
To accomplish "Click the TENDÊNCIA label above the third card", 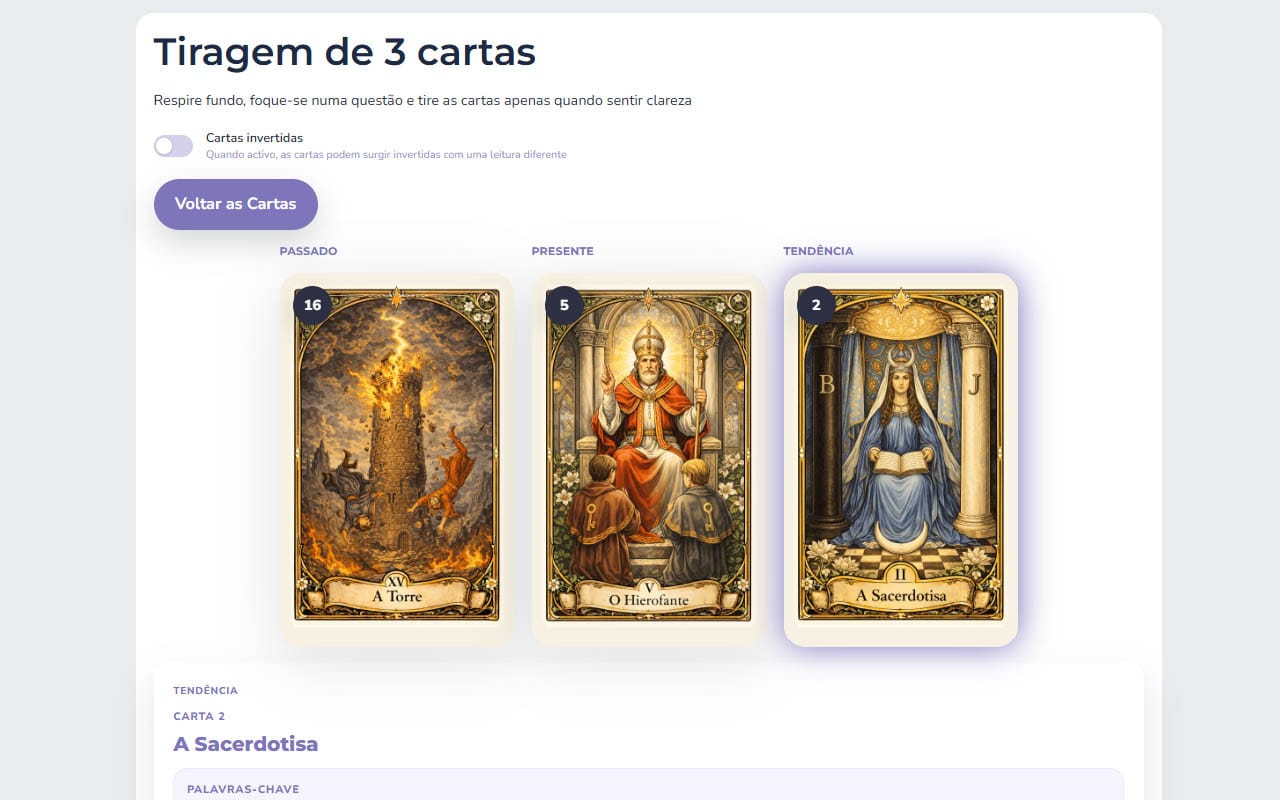I will pyautogui.click(x=818, y=251).
